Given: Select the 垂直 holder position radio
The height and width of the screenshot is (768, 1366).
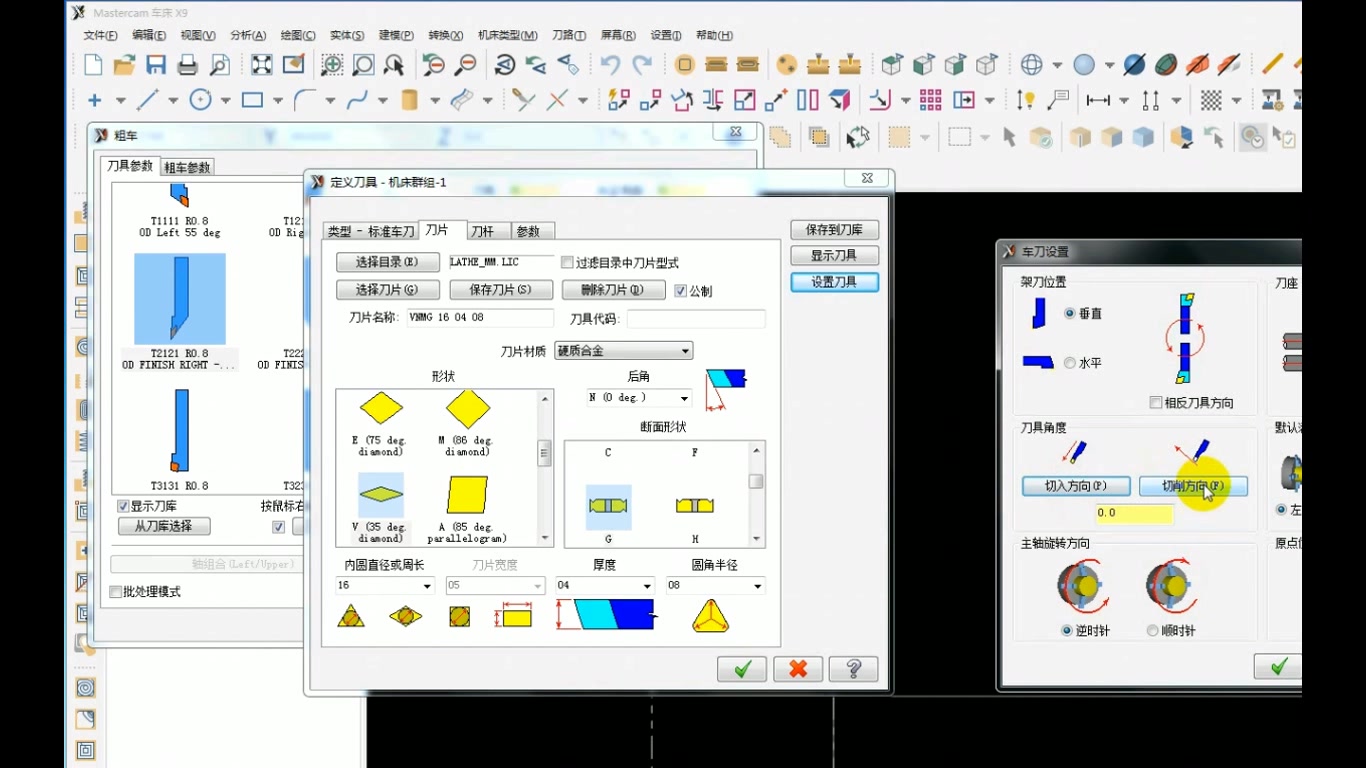Looking at the screenshot, I should (1070, 313).
